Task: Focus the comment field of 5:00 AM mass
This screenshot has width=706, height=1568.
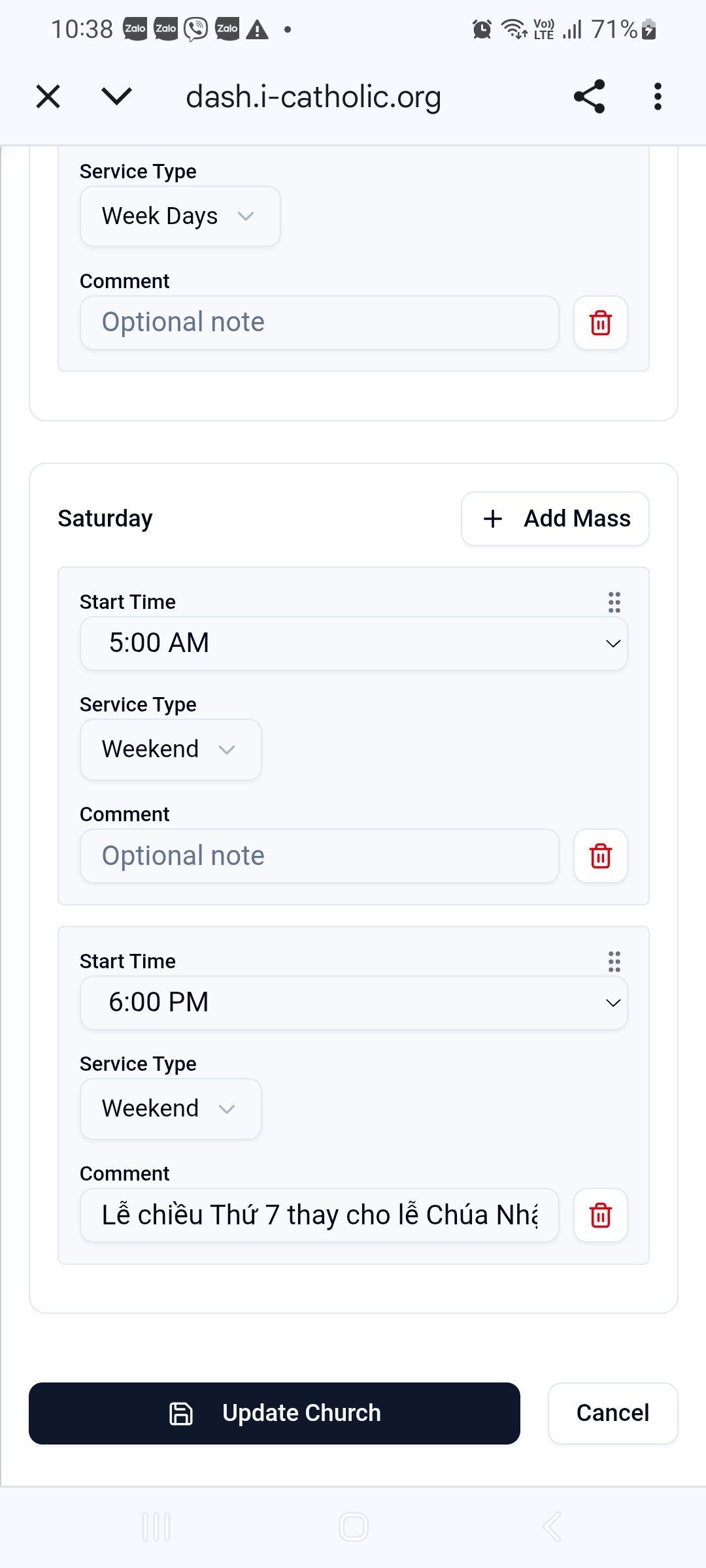Action: point(319,856)
